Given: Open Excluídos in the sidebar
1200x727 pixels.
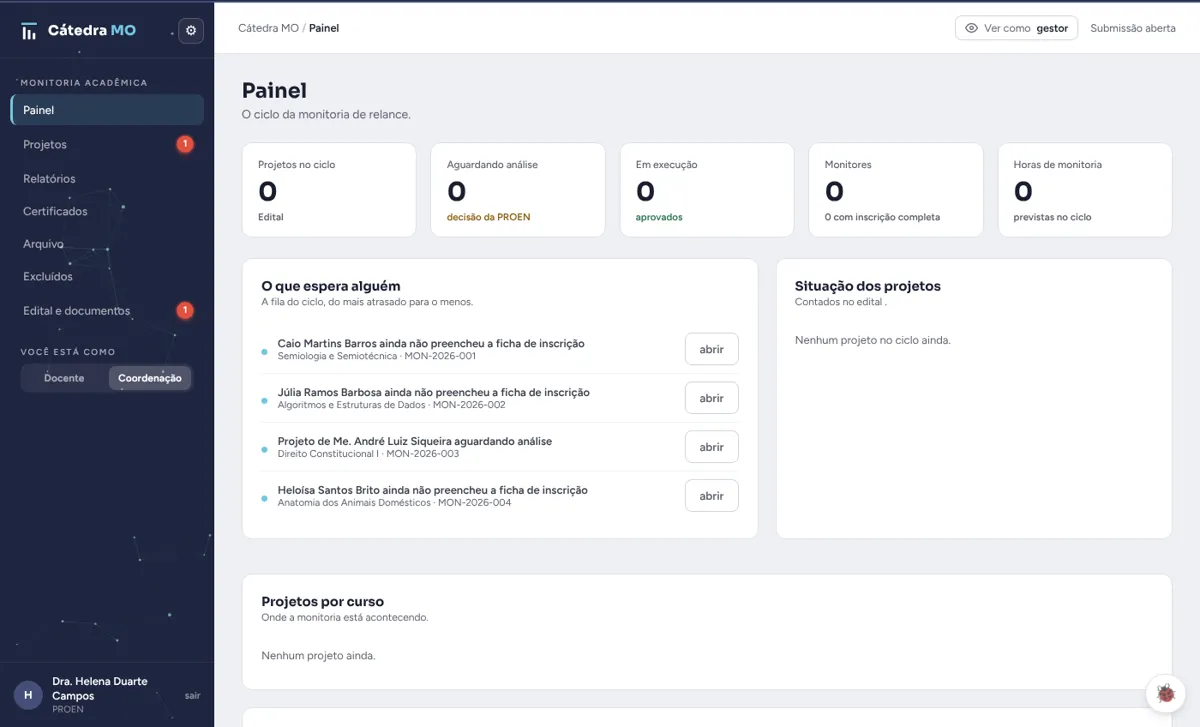Looking at the screenshot, I should tap(107, 276).
